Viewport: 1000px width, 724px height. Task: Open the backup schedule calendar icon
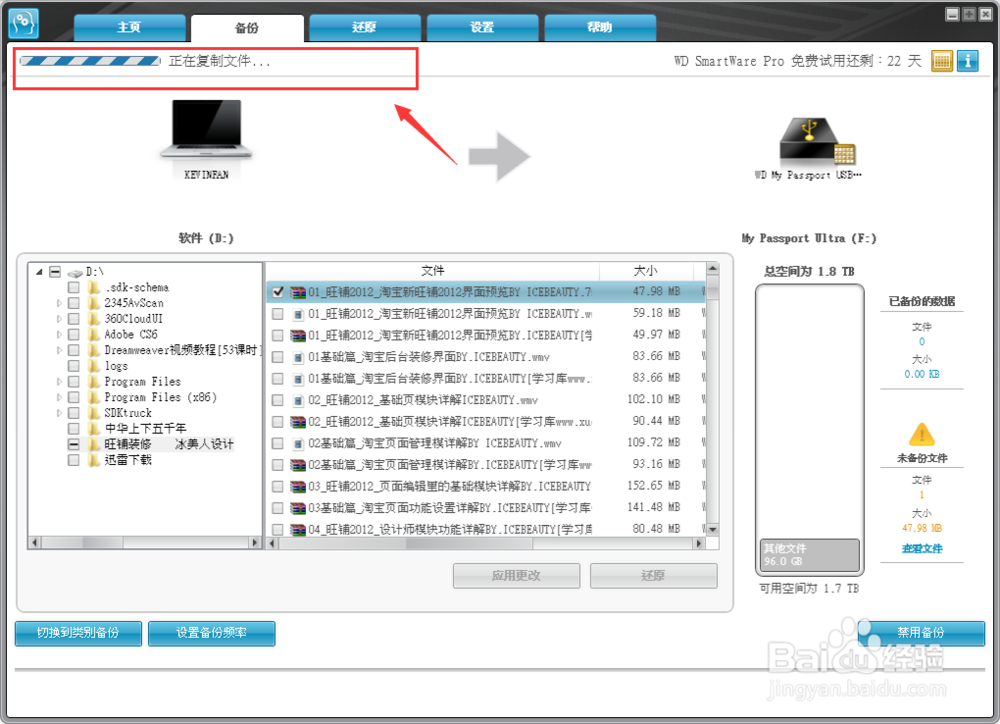click(941, 61)
